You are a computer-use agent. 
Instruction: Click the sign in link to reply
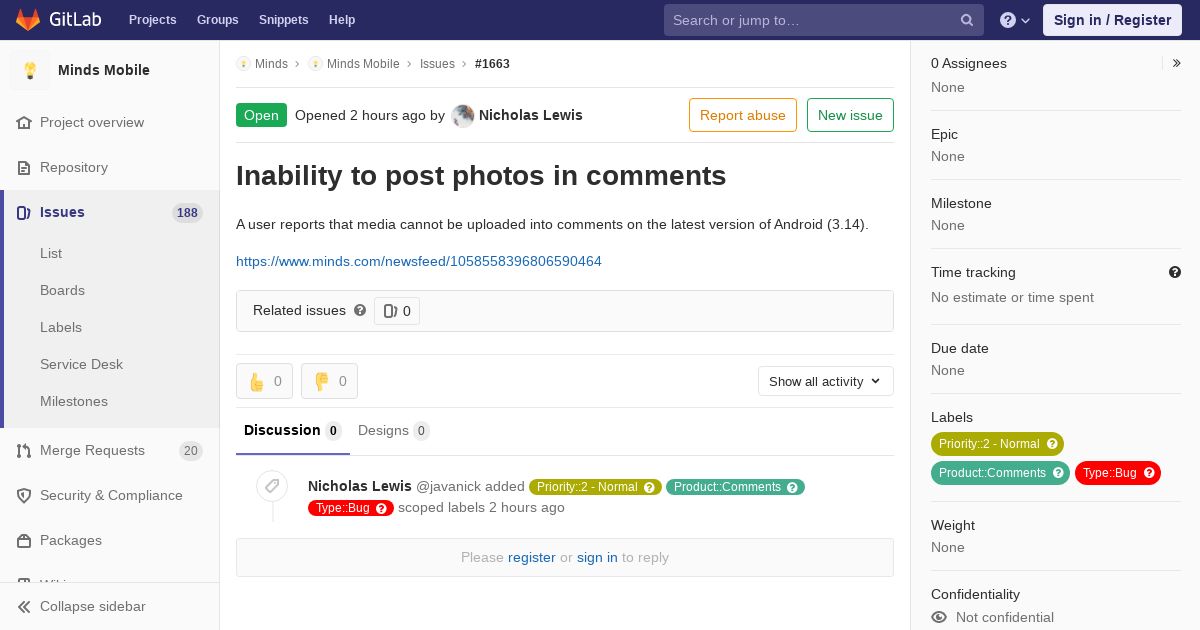597,558
